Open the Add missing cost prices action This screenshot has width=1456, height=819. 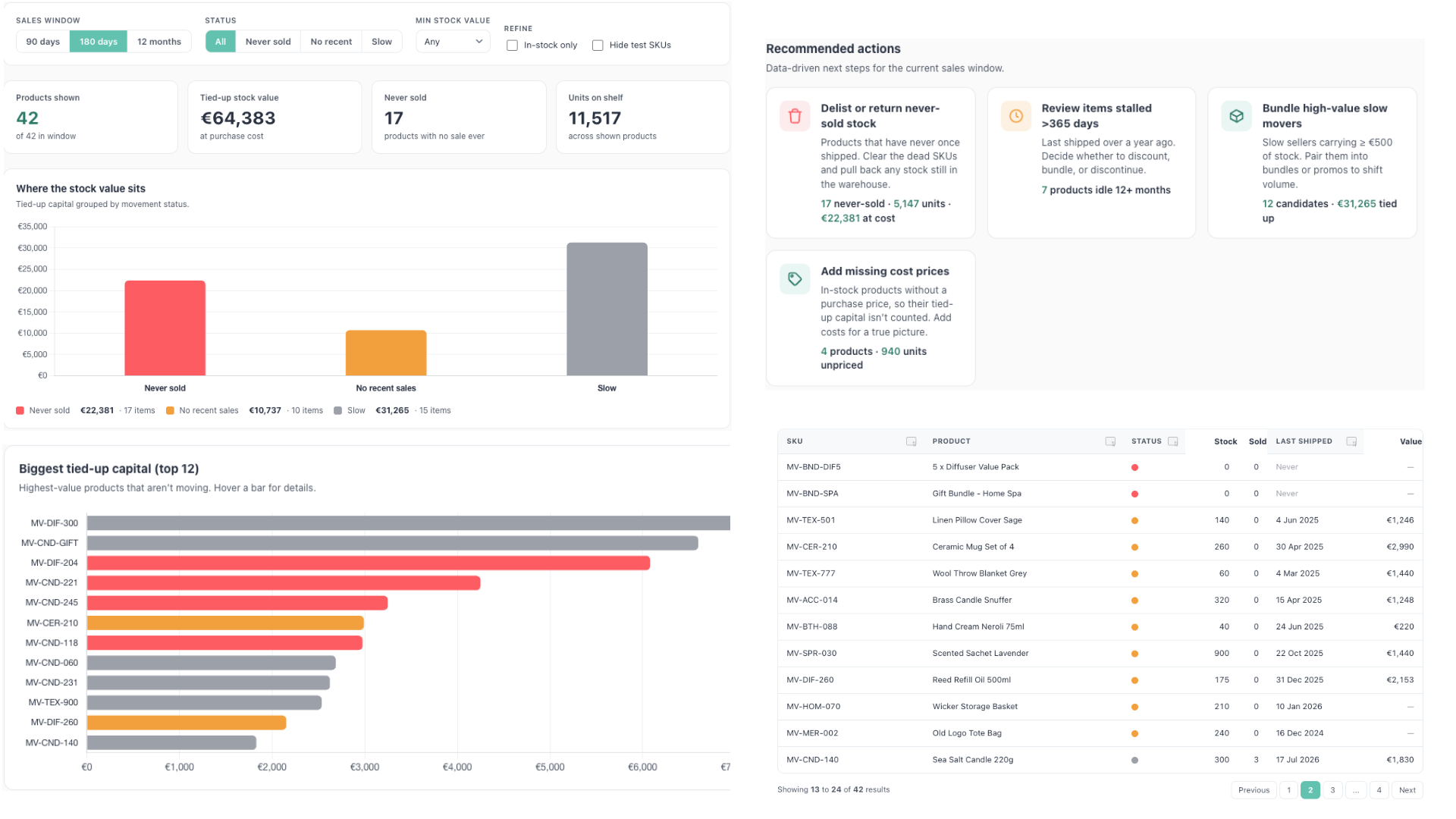pos(871,318)
